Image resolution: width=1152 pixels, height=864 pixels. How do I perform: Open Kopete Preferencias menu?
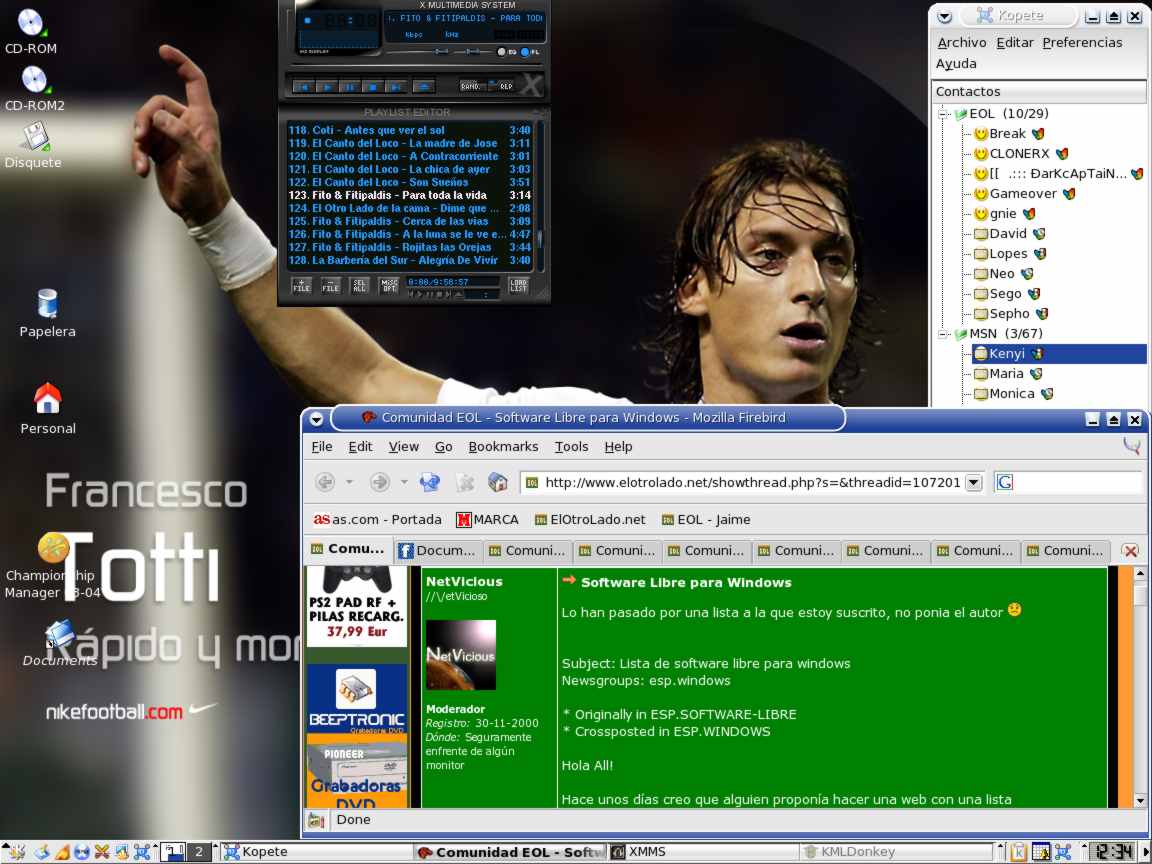pos(1082,43)
